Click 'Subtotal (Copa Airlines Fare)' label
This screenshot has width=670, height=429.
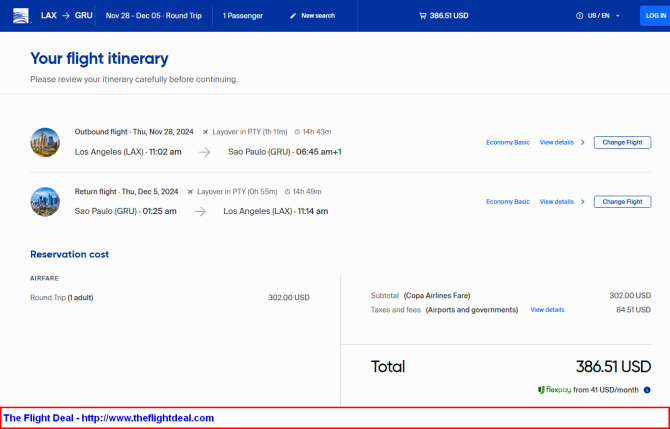point(420,296)
